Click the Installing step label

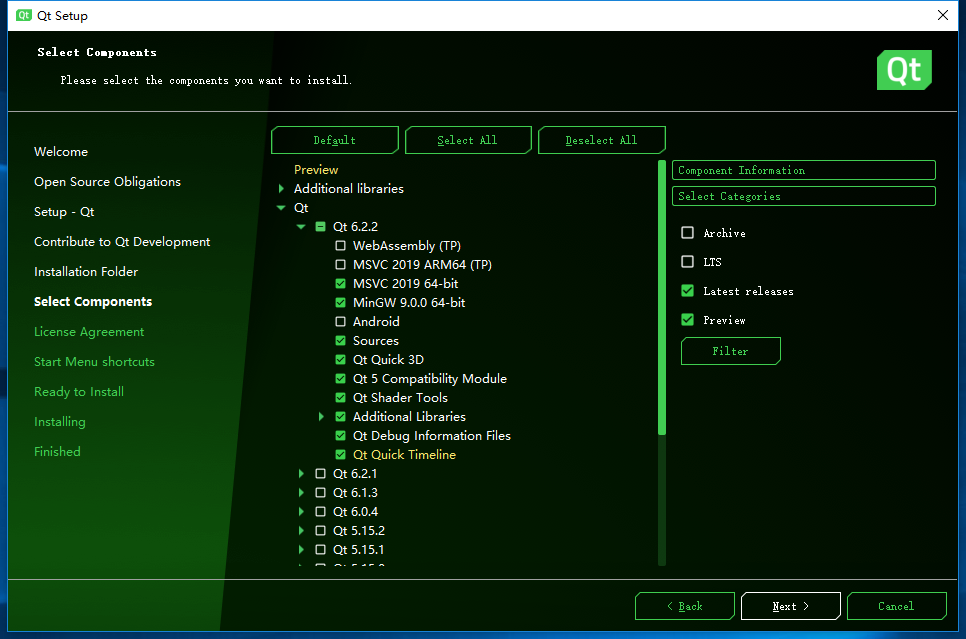point(60,422)
